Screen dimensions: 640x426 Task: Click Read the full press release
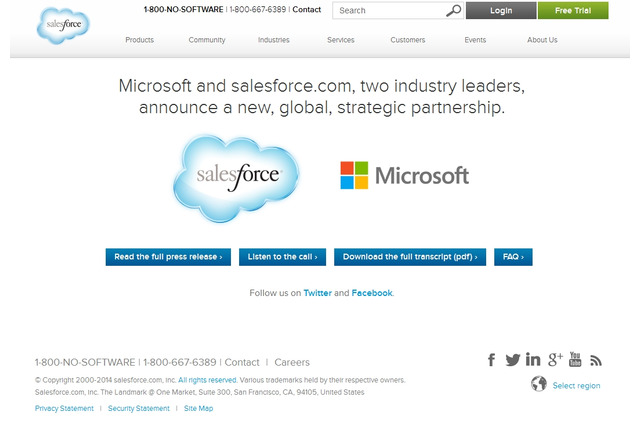tap(168, 257)
